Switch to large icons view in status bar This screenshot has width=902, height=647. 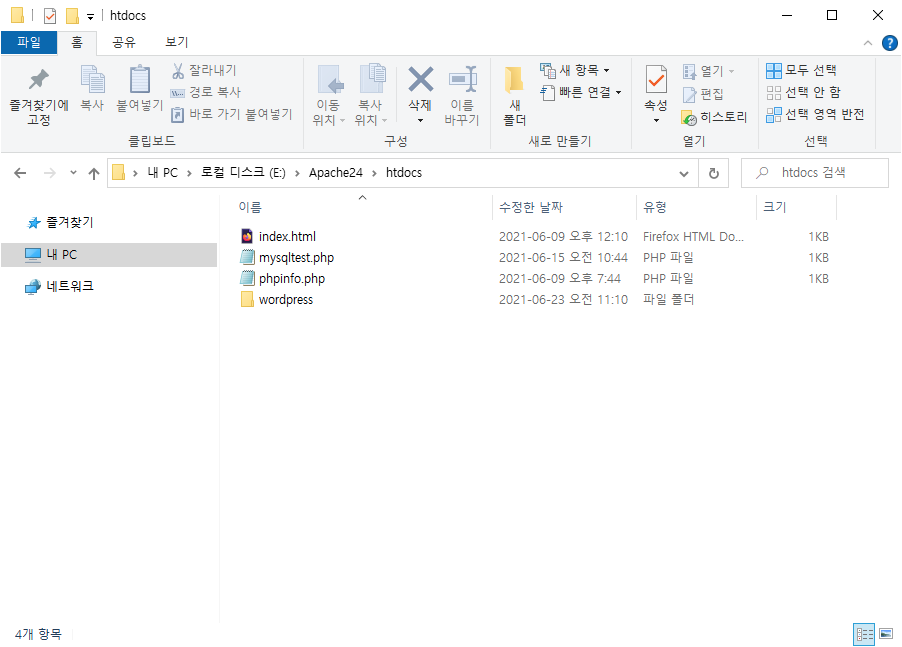pyautogui.click(x=886, y=634)
